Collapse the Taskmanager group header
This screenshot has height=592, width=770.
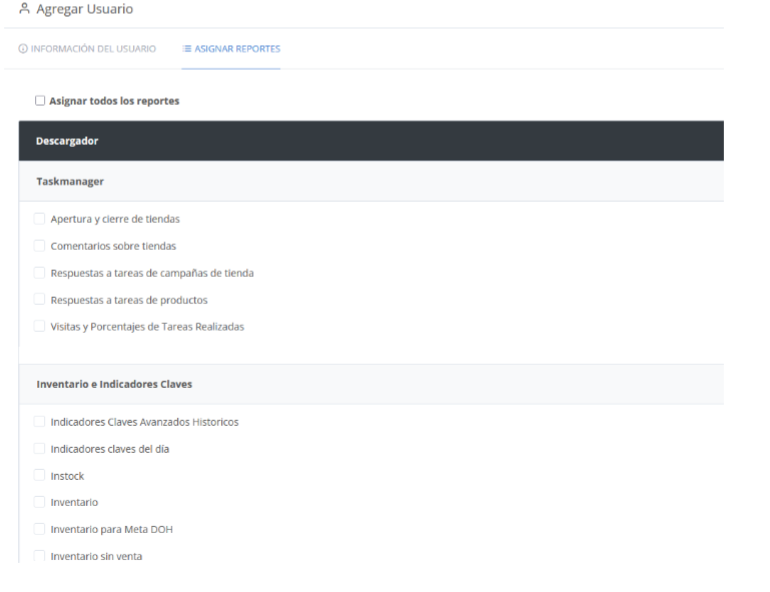(x=371, y=181)
